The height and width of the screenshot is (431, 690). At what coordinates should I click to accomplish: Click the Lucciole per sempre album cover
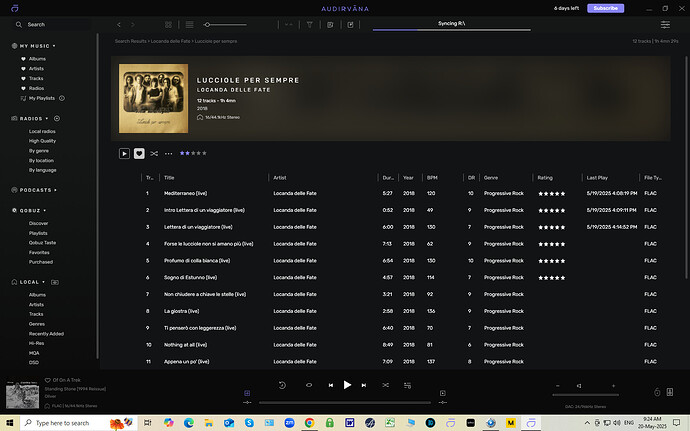pos(154,98)
